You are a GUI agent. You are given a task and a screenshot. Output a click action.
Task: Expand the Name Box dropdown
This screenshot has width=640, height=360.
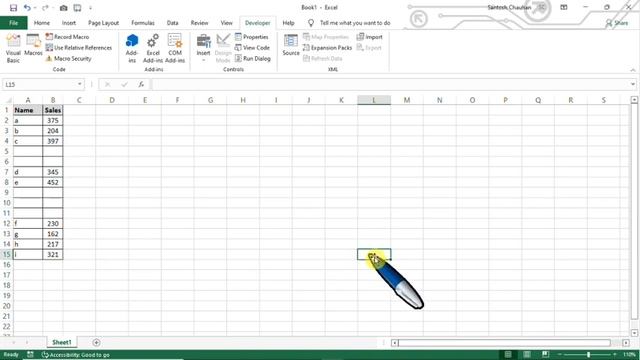(x=80, y=84)
